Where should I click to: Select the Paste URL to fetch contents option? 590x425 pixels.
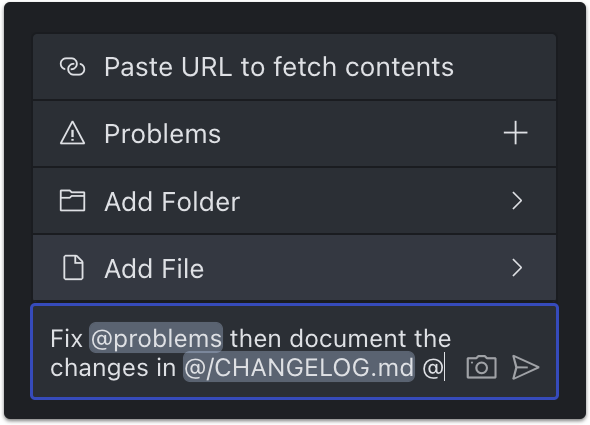294,67
